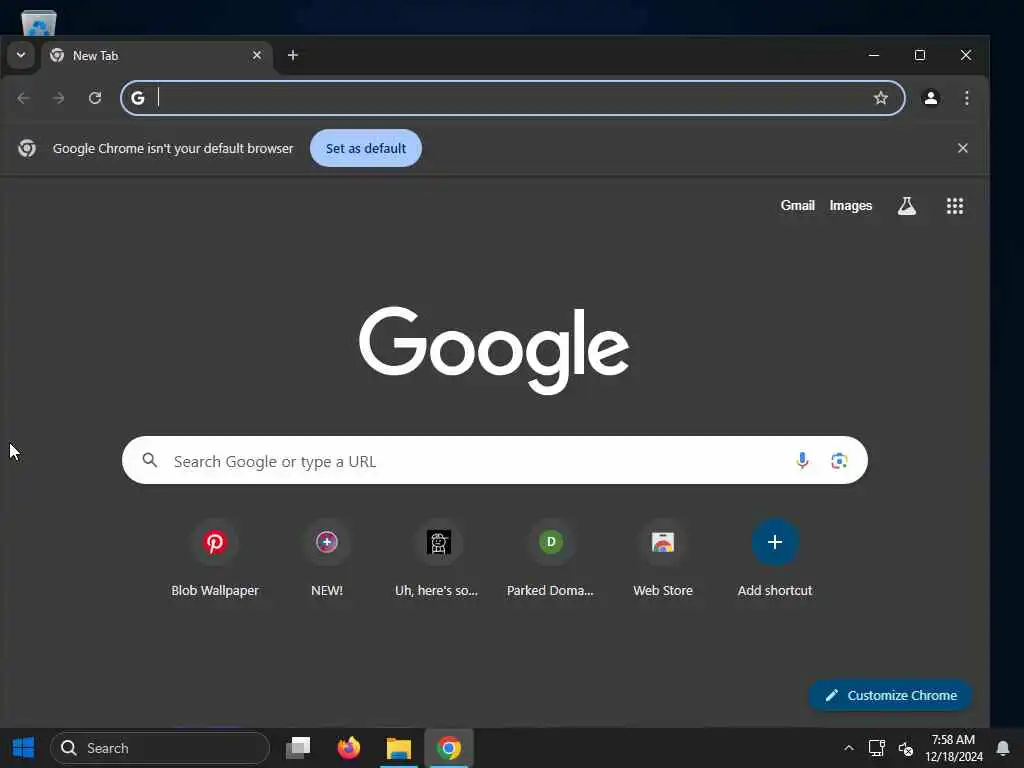
Task: Click the magnifier icon in Google search box
Action: point(150,460)
